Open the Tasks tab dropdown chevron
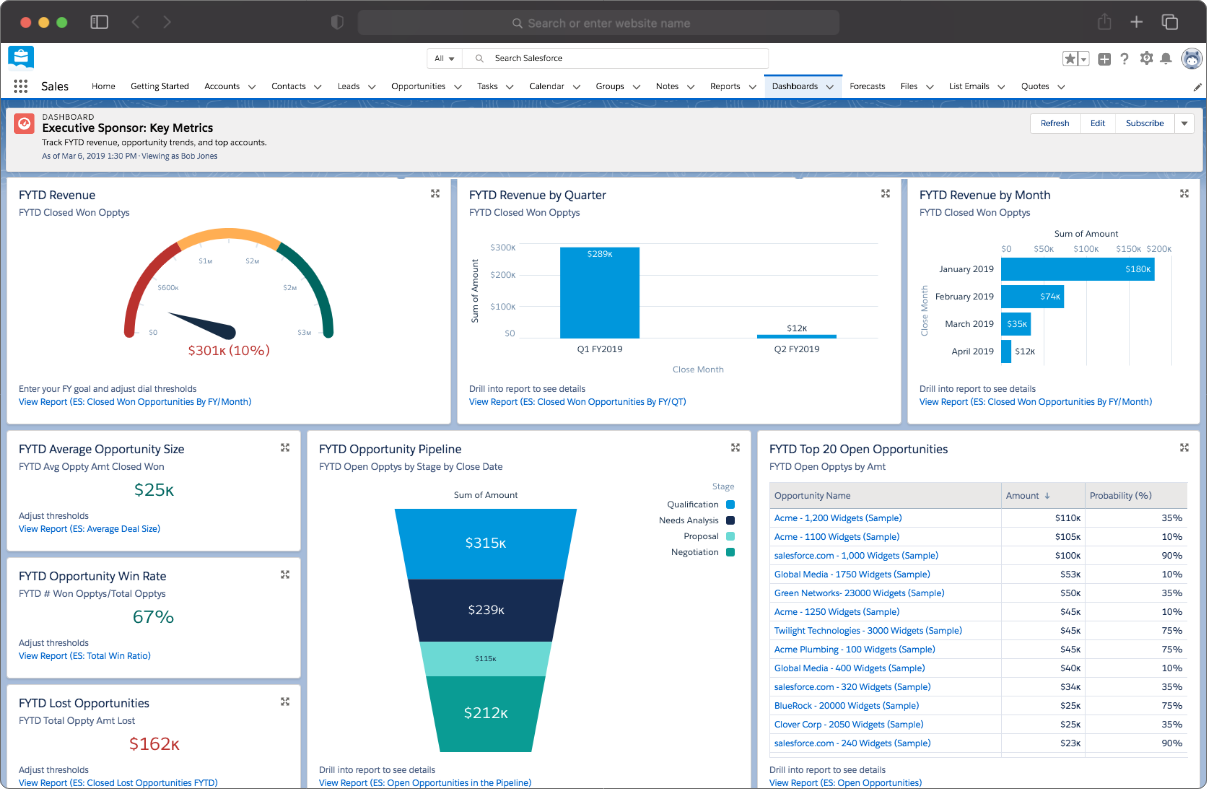1207x789 pixels. coord(508,87)
